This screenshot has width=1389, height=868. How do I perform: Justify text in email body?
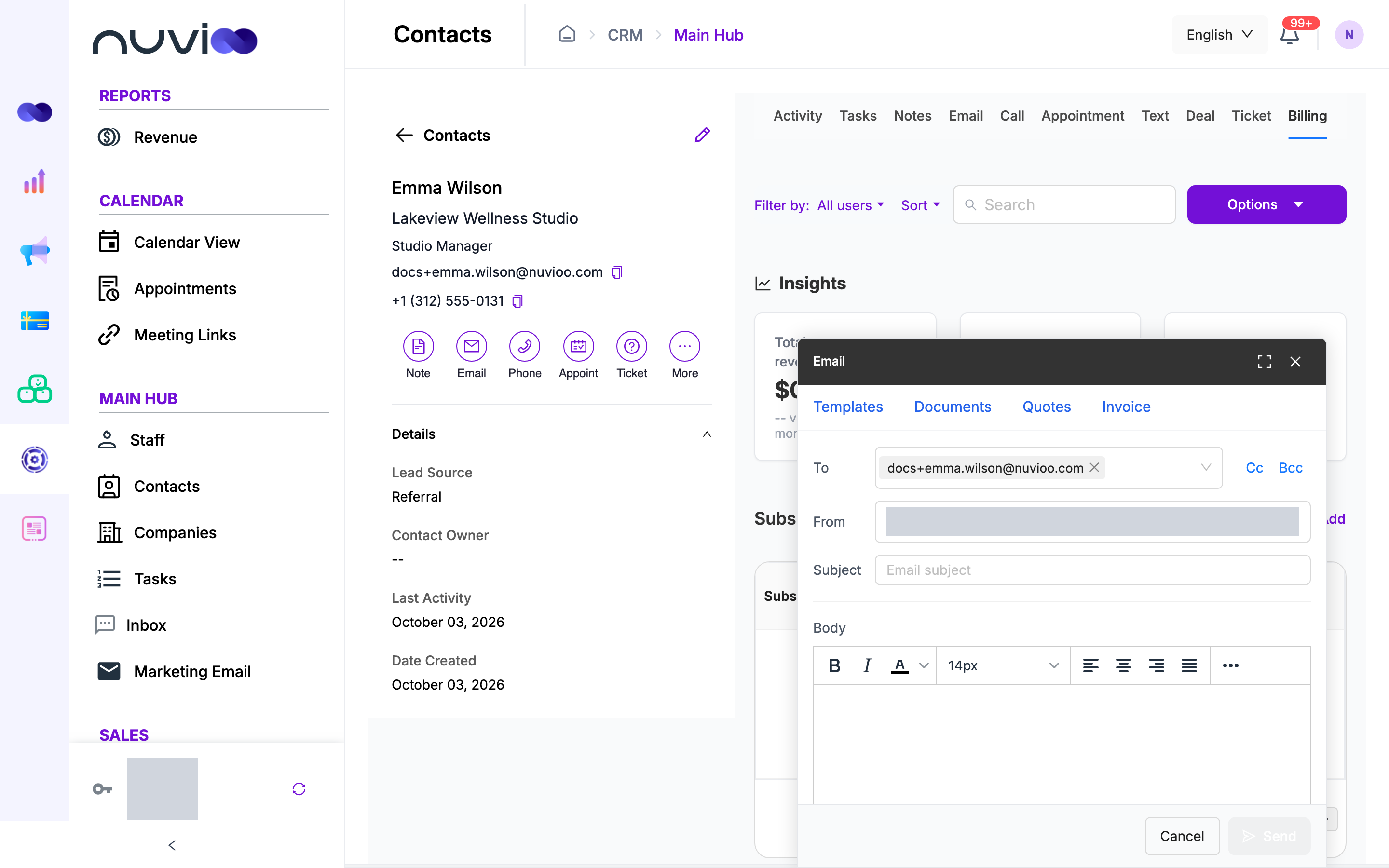pyautogui.click(x=1189, y=665)
